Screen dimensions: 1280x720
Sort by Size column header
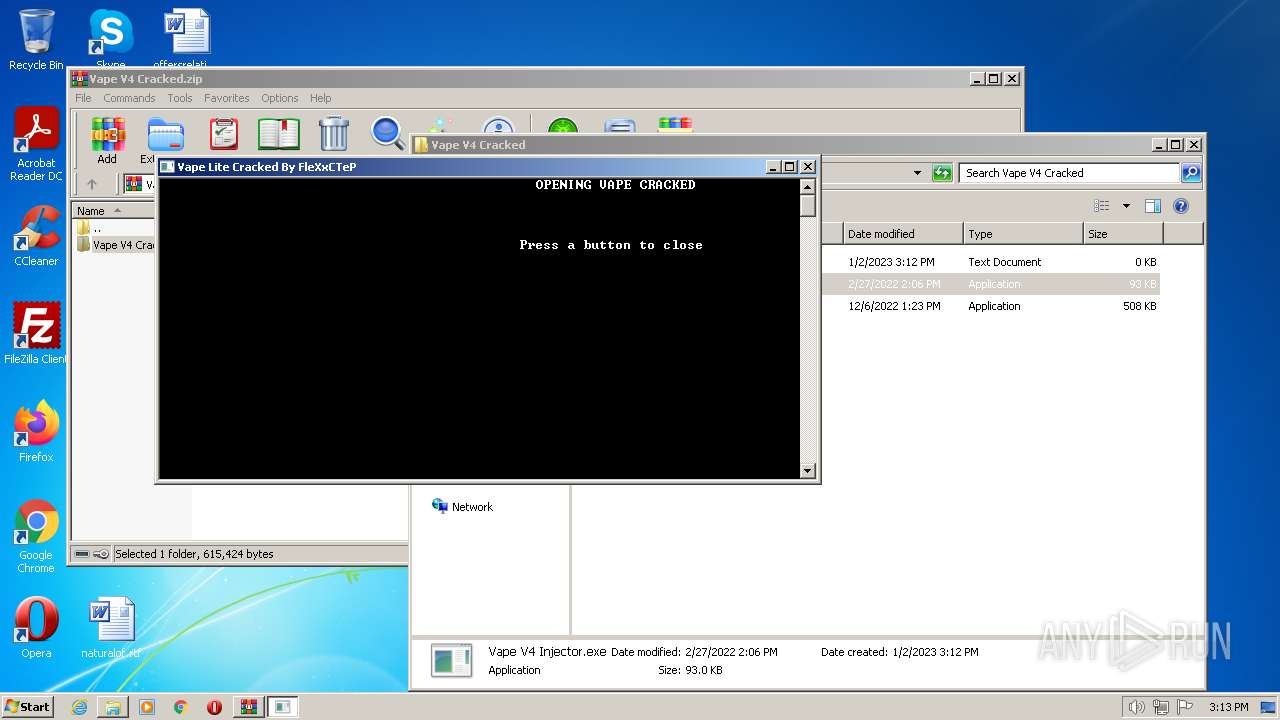click(x=1123, y=234)
